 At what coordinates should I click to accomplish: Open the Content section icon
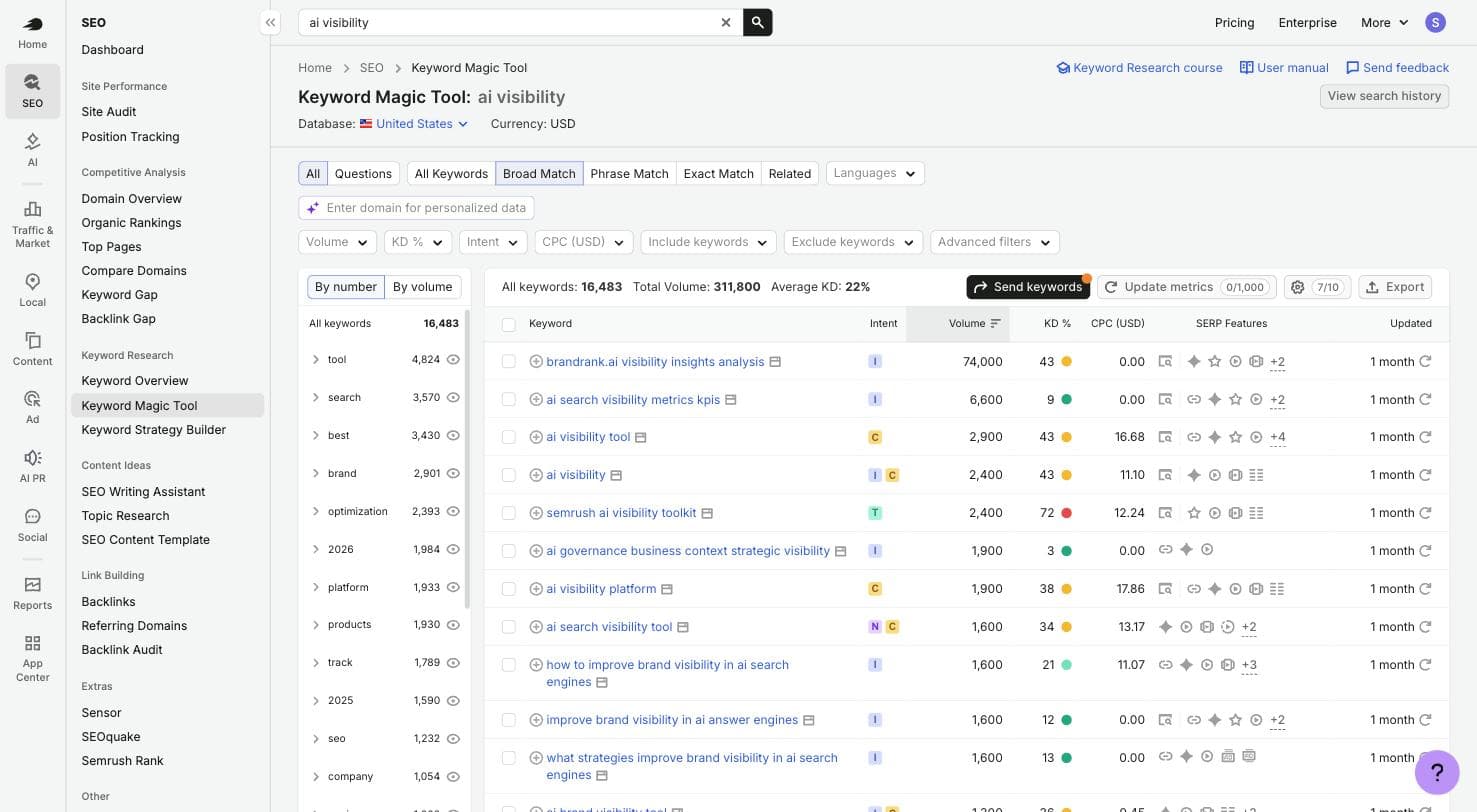tap(32, 349)
